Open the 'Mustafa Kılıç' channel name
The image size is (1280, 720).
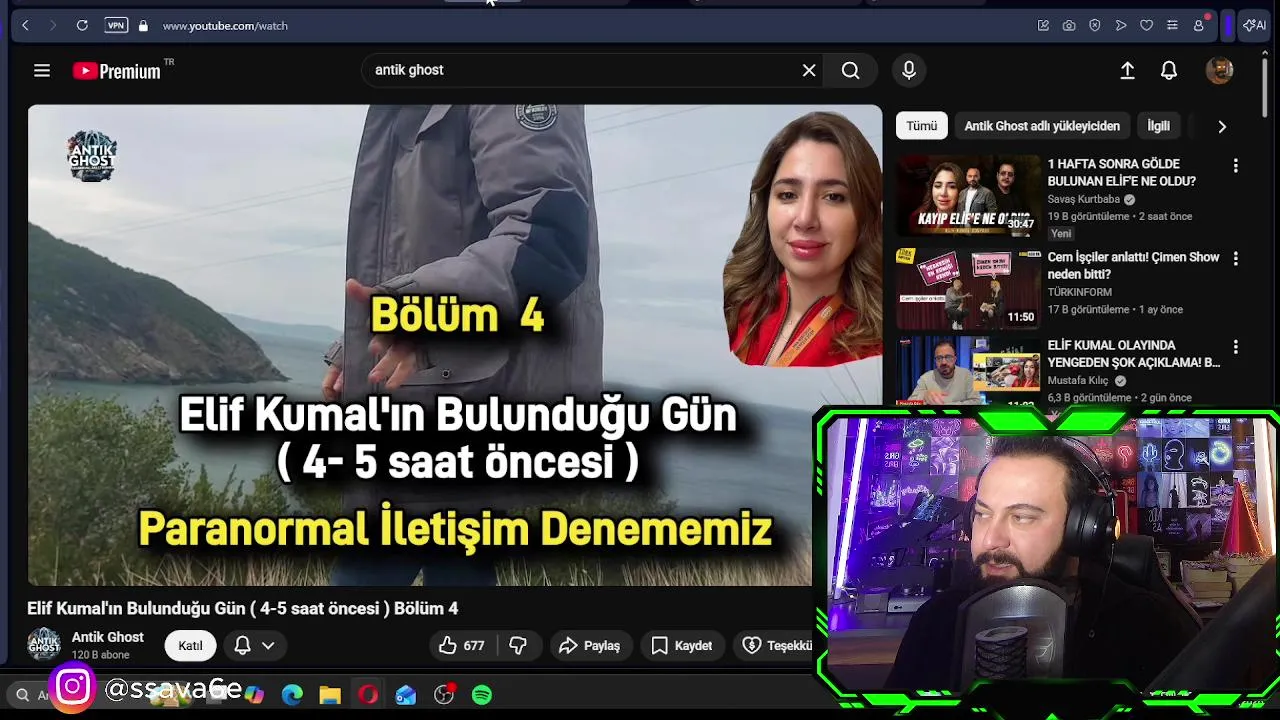click(x=1078, y=381)
